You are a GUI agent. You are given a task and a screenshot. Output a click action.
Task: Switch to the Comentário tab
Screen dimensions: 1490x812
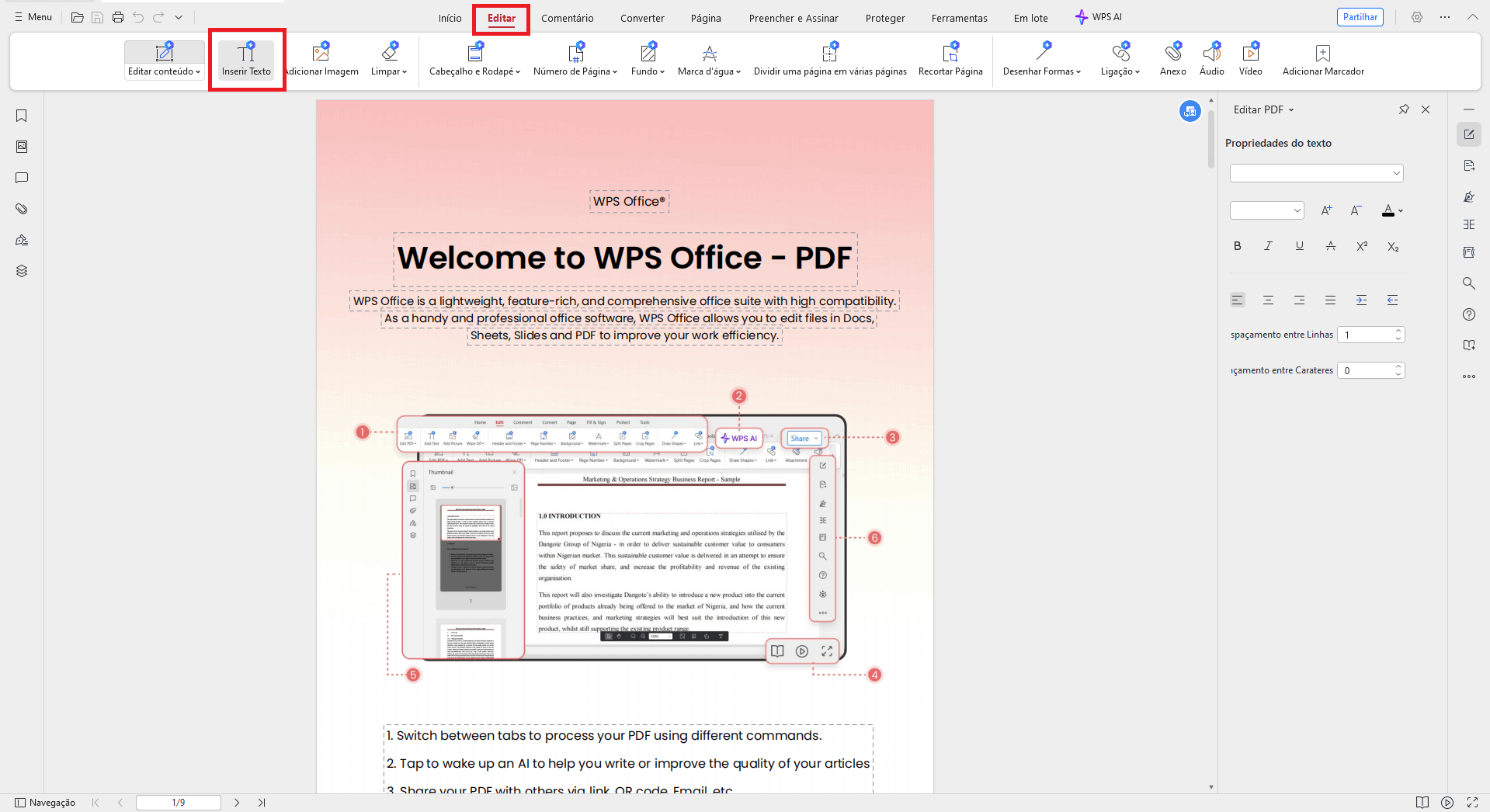(x=568, y=18)
